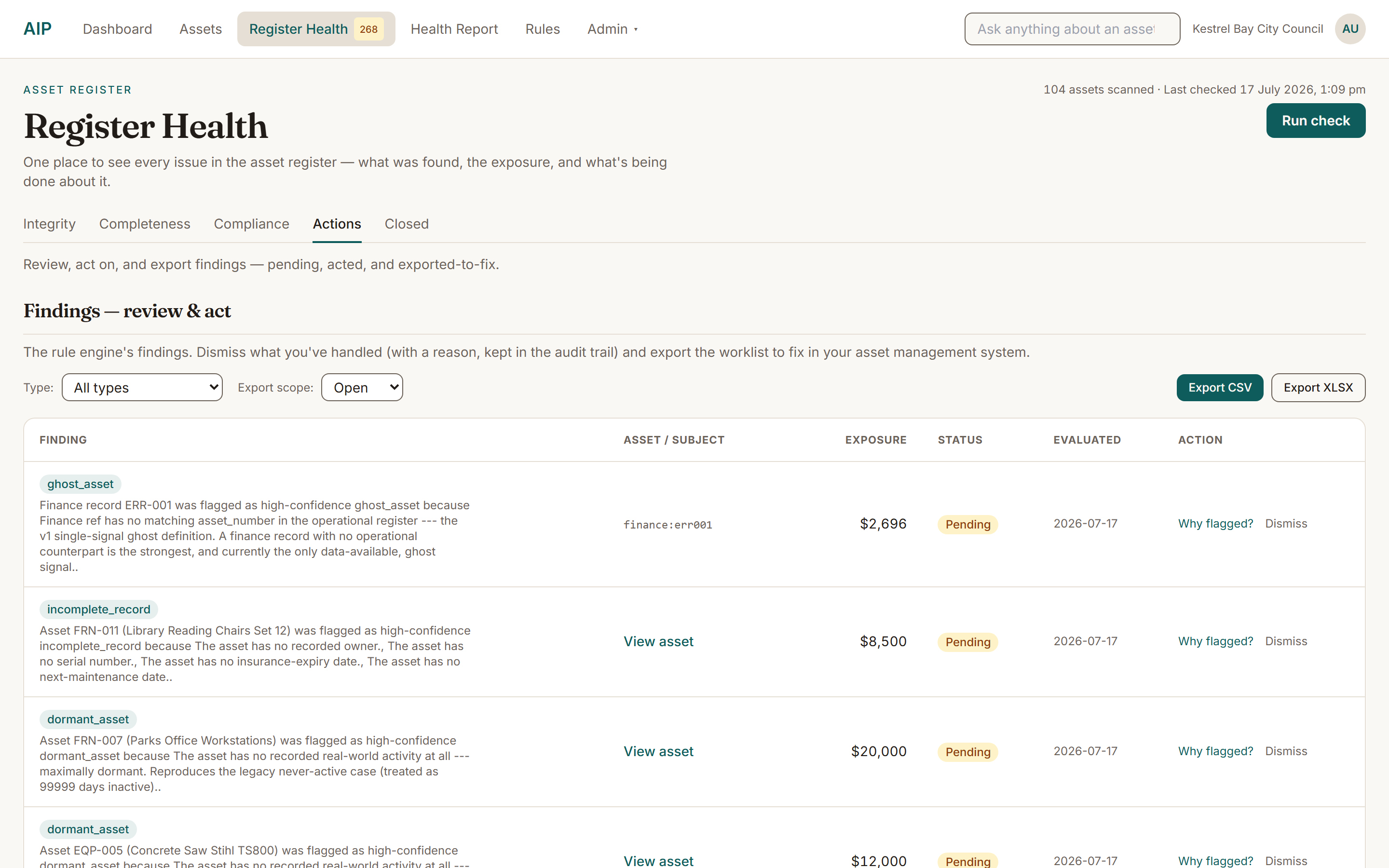
Task: Focus the Ask anything search field
Action: pyautogui.click(x=1072, y=29)
